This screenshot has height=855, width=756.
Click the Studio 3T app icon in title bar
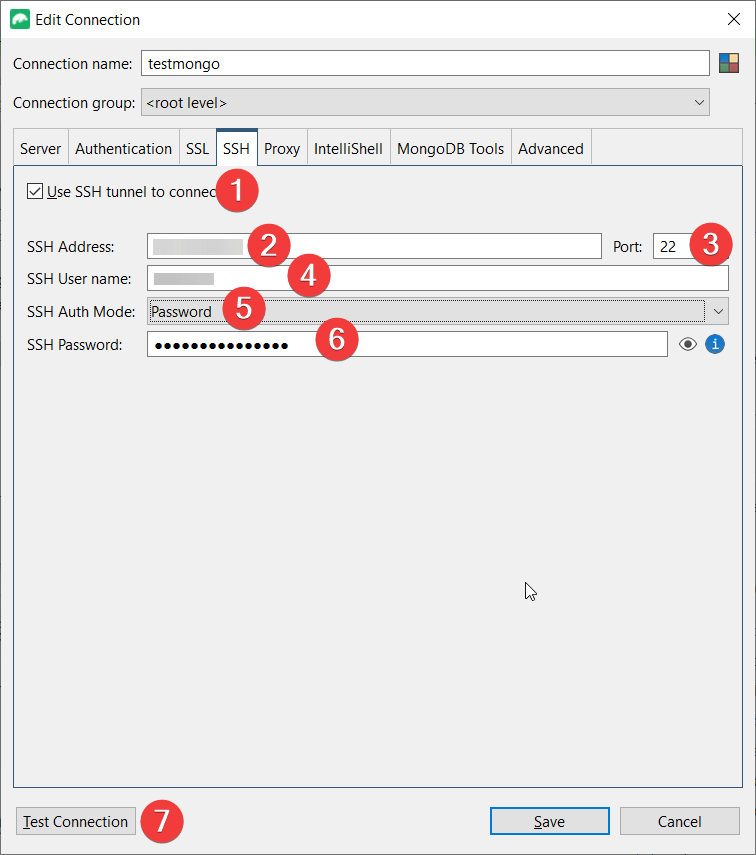[x=19, y=19]
